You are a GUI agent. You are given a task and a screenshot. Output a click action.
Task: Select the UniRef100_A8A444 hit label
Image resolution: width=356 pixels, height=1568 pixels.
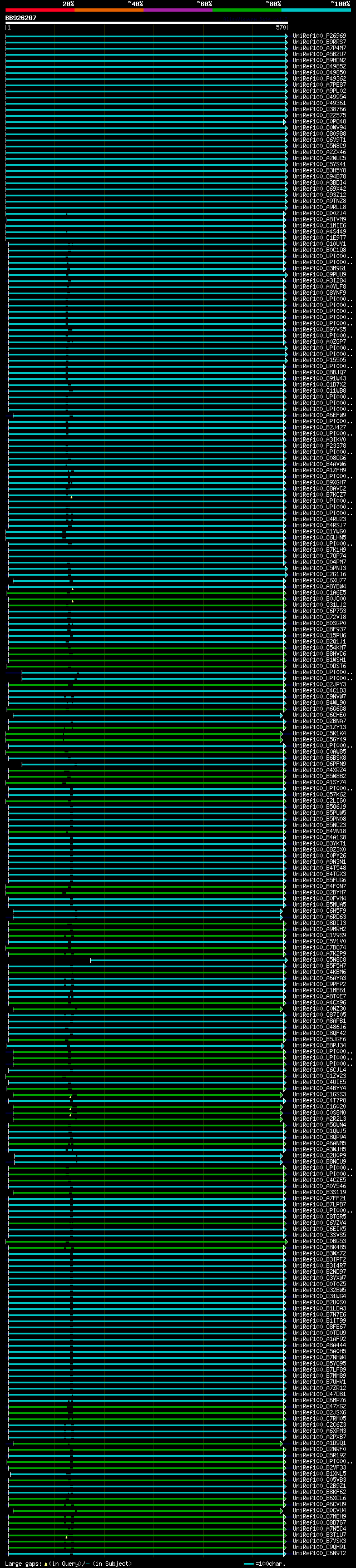click(319, 1345)
